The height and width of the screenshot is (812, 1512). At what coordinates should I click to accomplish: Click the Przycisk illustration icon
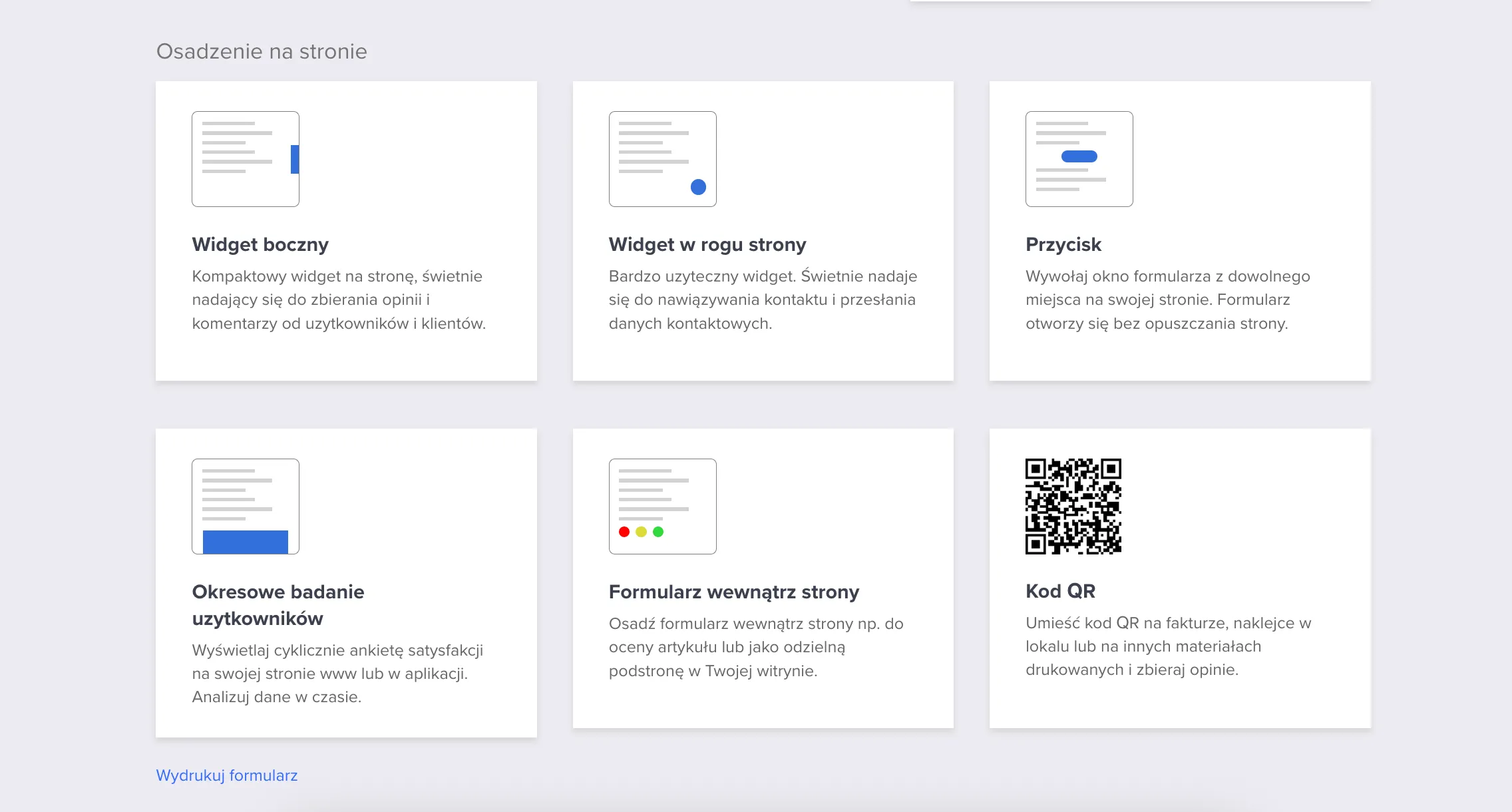(1079, 159)
